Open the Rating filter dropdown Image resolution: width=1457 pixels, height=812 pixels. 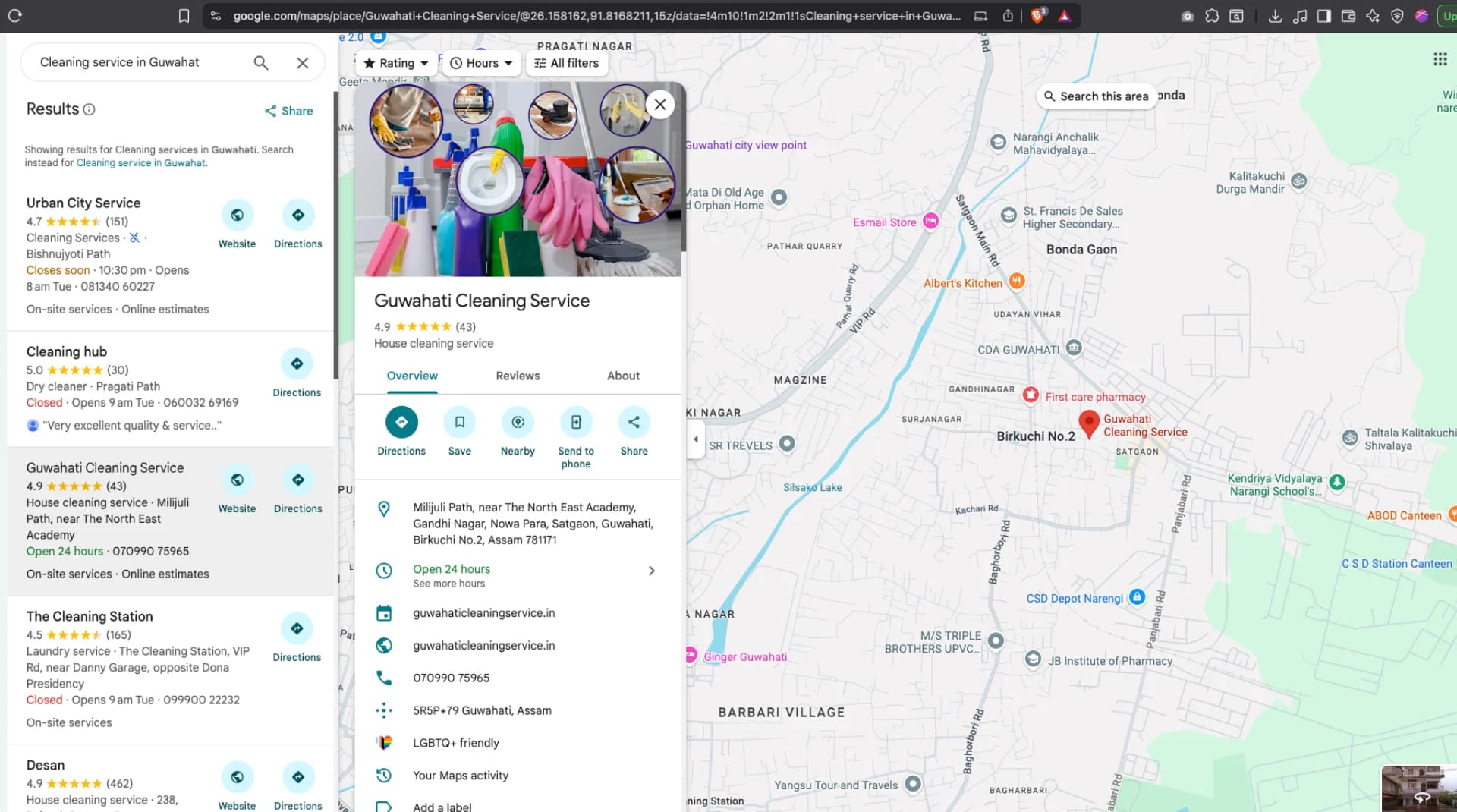(395, 63)
